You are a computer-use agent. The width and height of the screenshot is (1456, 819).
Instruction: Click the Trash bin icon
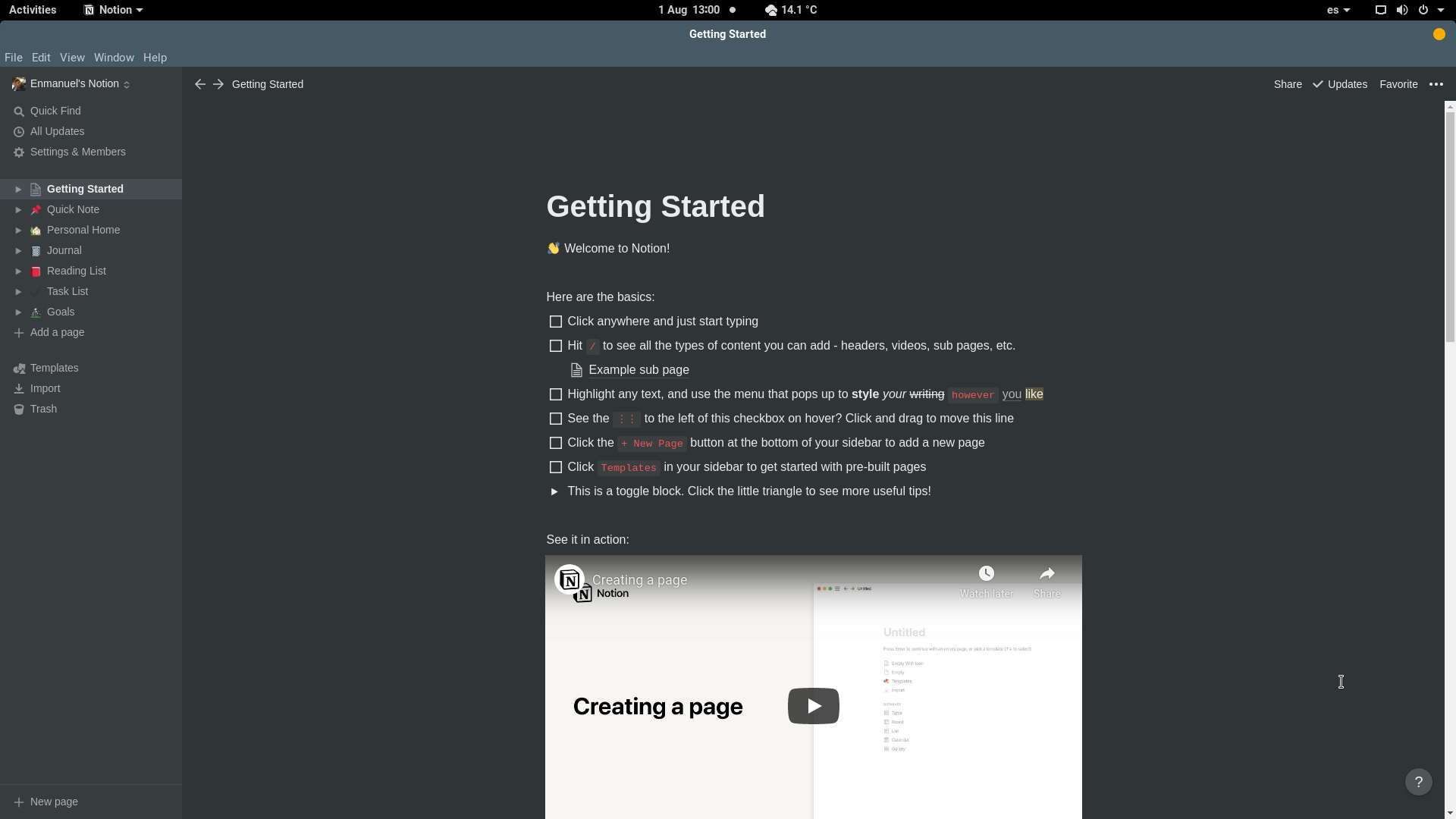[19, 409]
